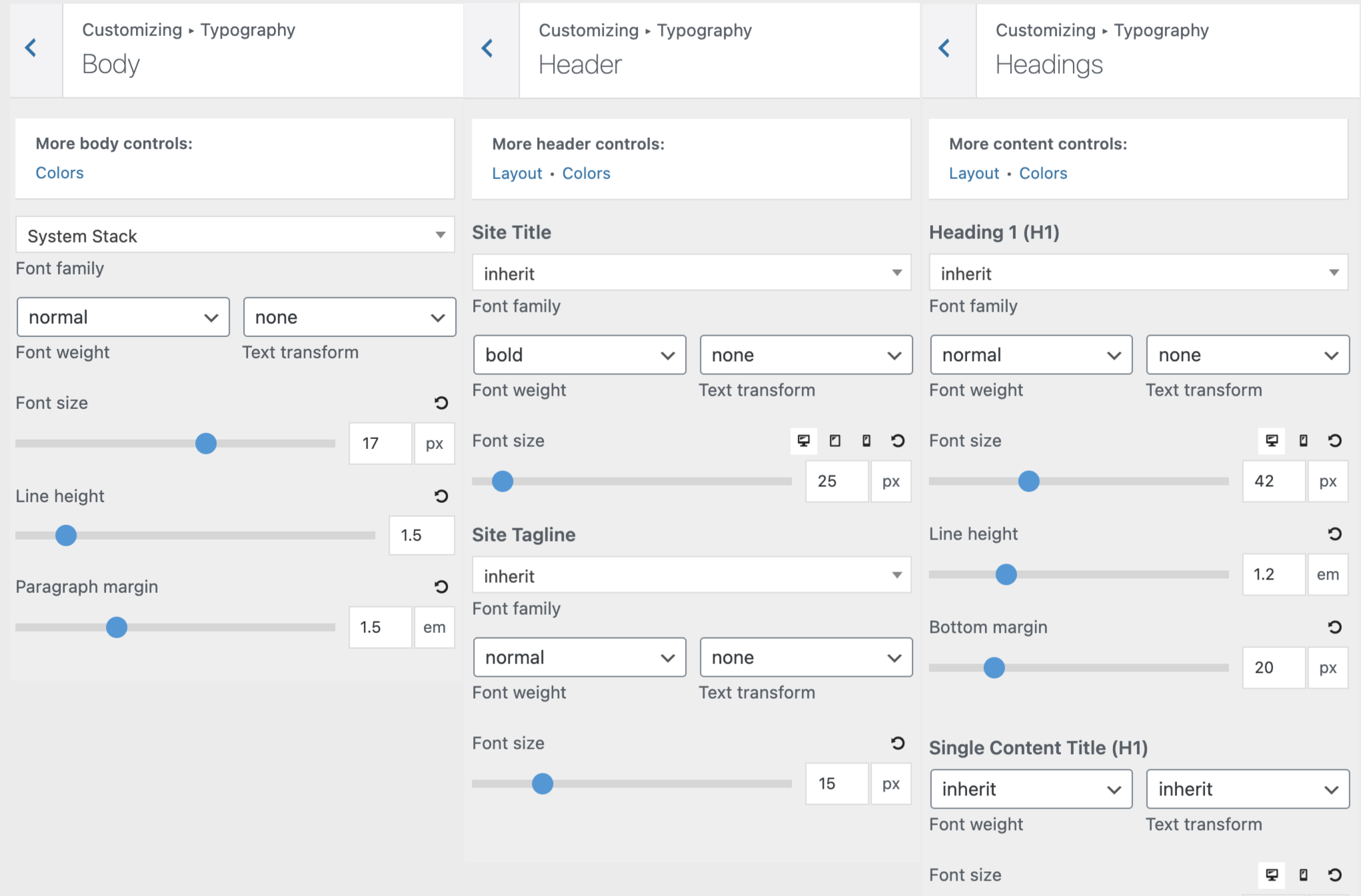
Task: Open Colors link under content controls
Action: [1044, 174]
